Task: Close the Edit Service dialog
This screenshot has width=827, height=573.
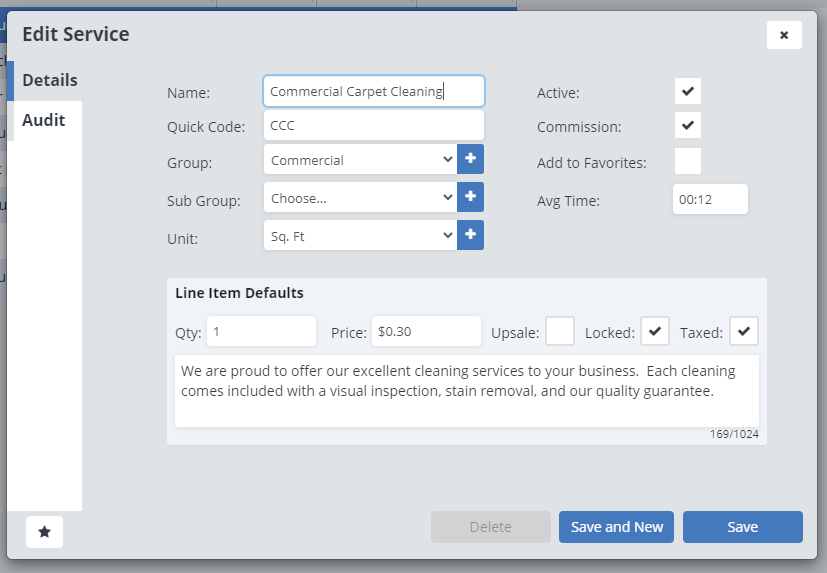Action: (x=784, y=35)
